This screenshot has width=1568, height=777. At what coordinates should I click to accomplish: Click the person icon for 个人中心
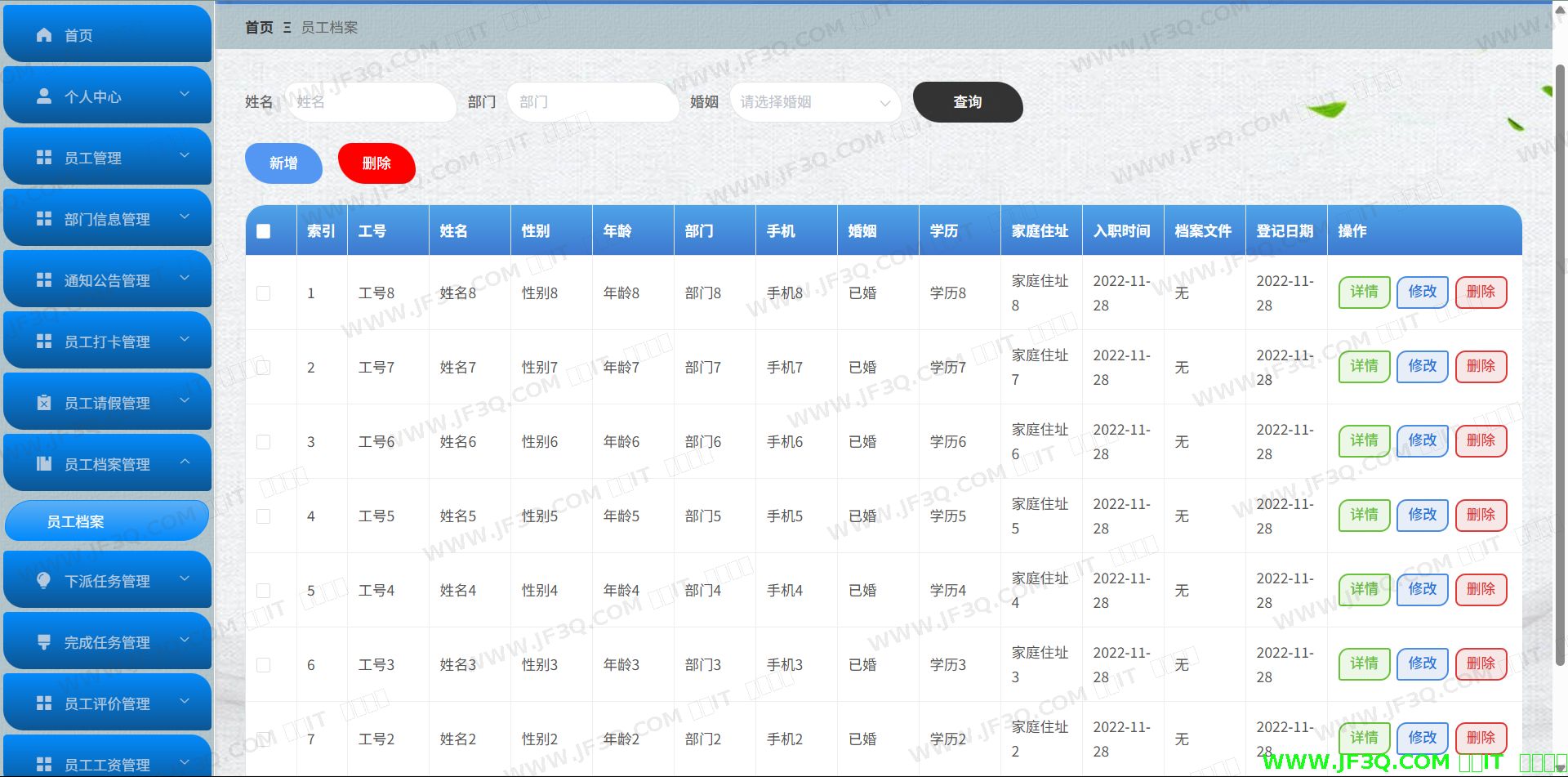pyautogui.click(x=44, y=96)
